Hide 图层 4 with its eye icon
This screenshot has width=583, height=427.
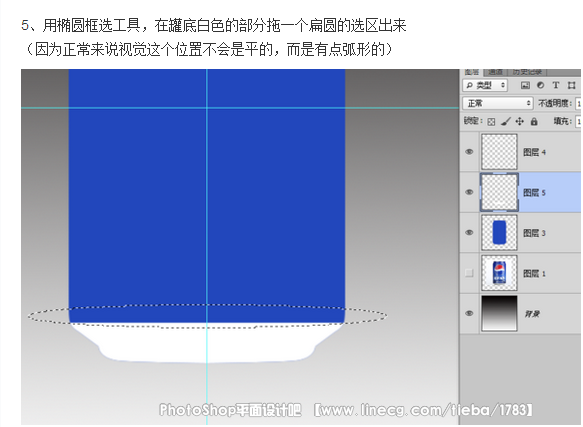click(469, 152)
